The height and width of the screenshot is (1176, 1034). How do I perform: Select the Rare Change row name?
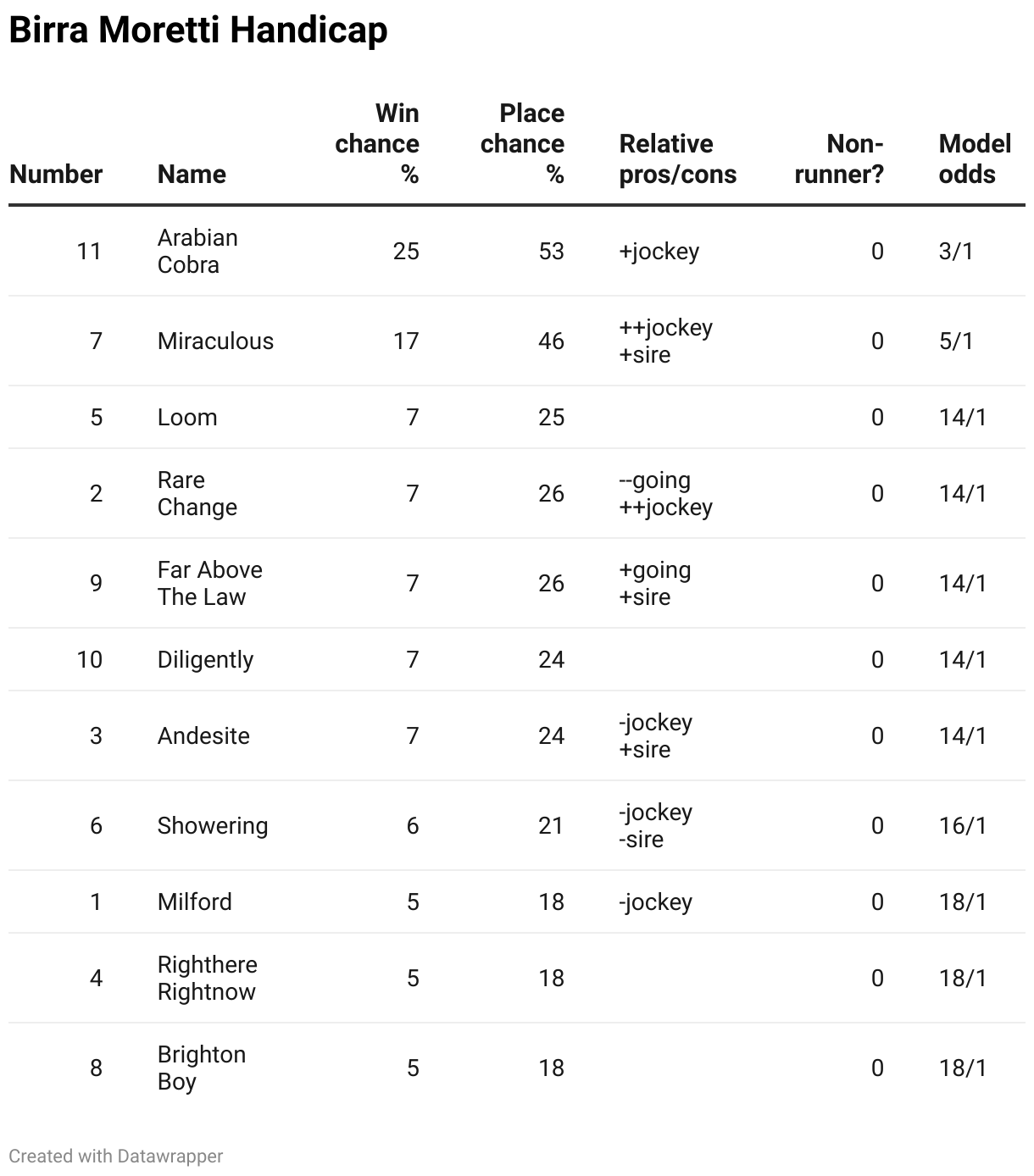(x=197, y=493)
